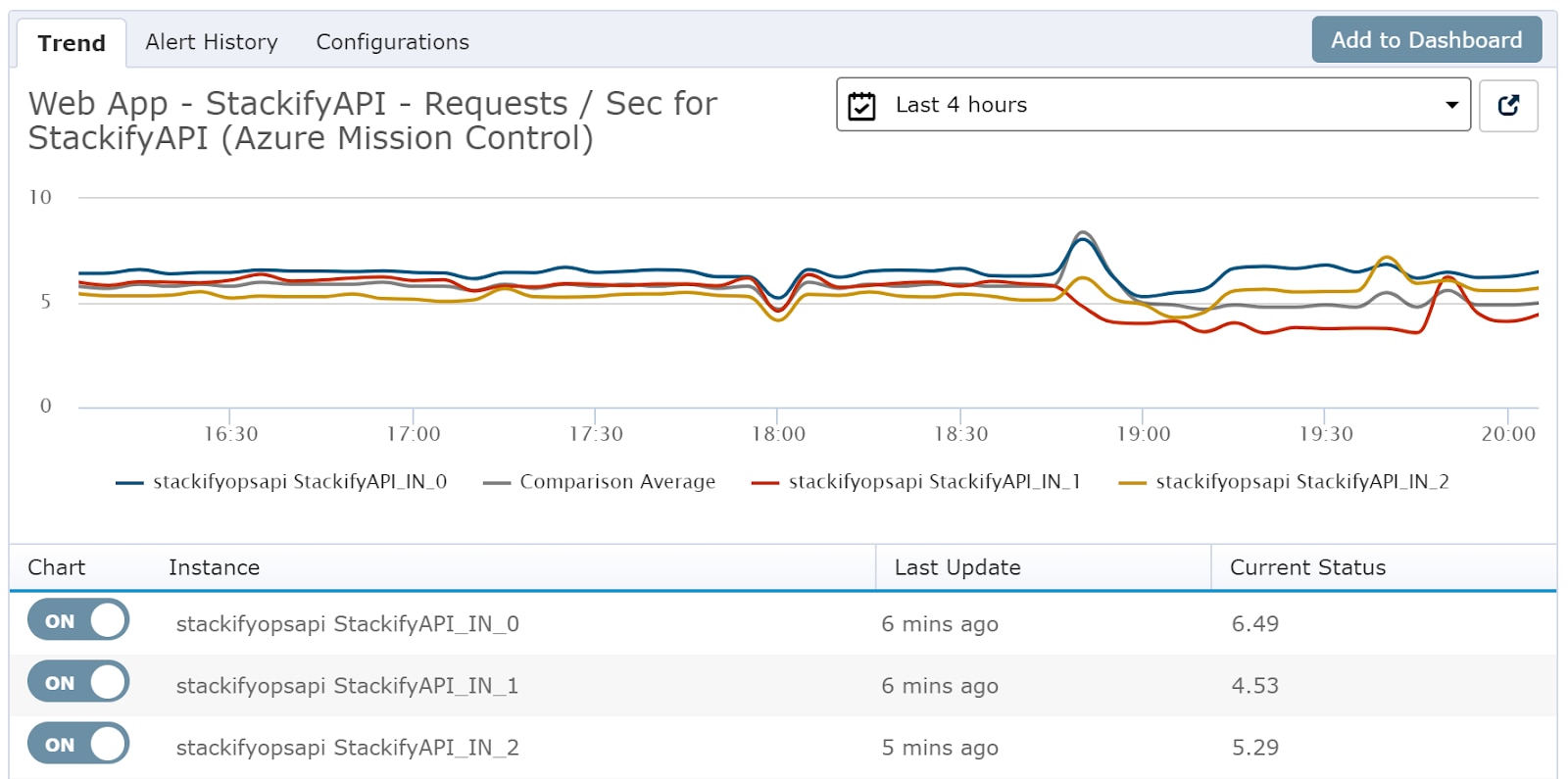1568x779 pixels.
Task: Click the time range dropdown caret icon
Action: 1451,105
